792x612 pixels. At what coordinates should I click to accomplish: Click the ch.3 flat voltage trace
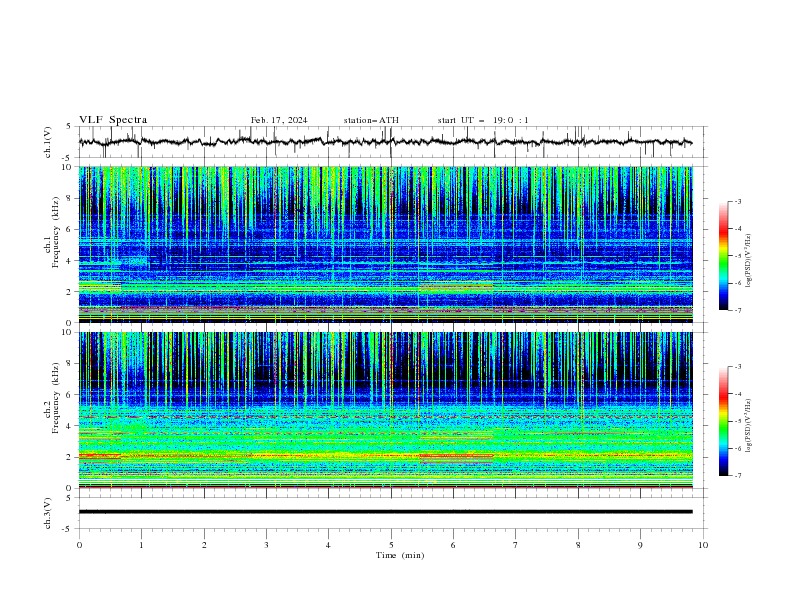click(385, 512)
